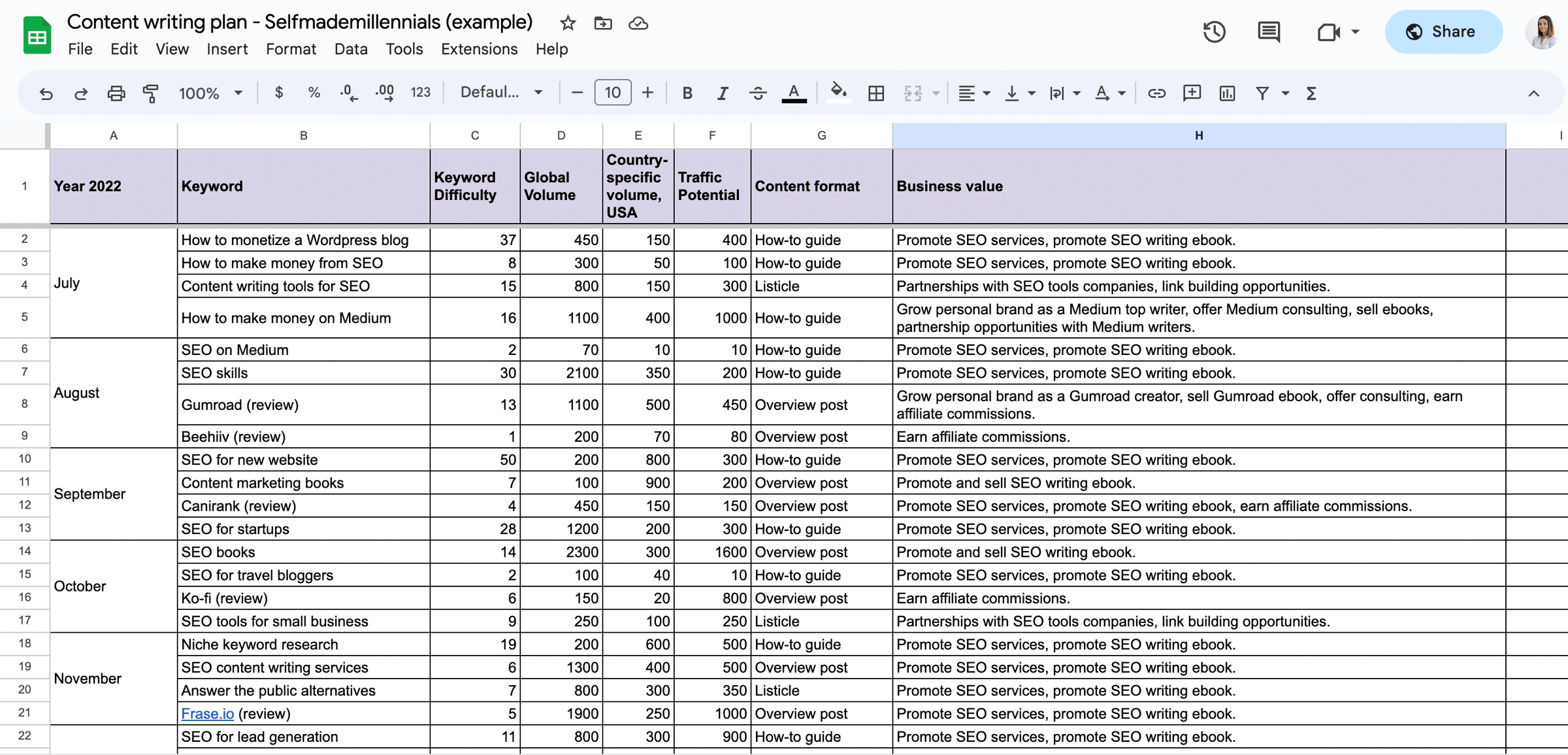Click the Undo icon
This screenshot has height=755, width=1568.
coord(46,93)
